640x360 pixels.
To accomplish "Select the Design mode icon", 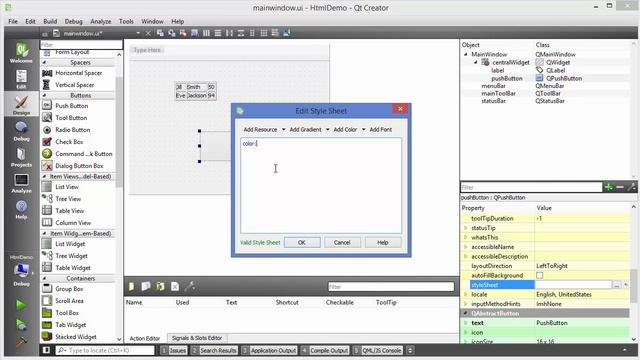I will coord(21,104).
